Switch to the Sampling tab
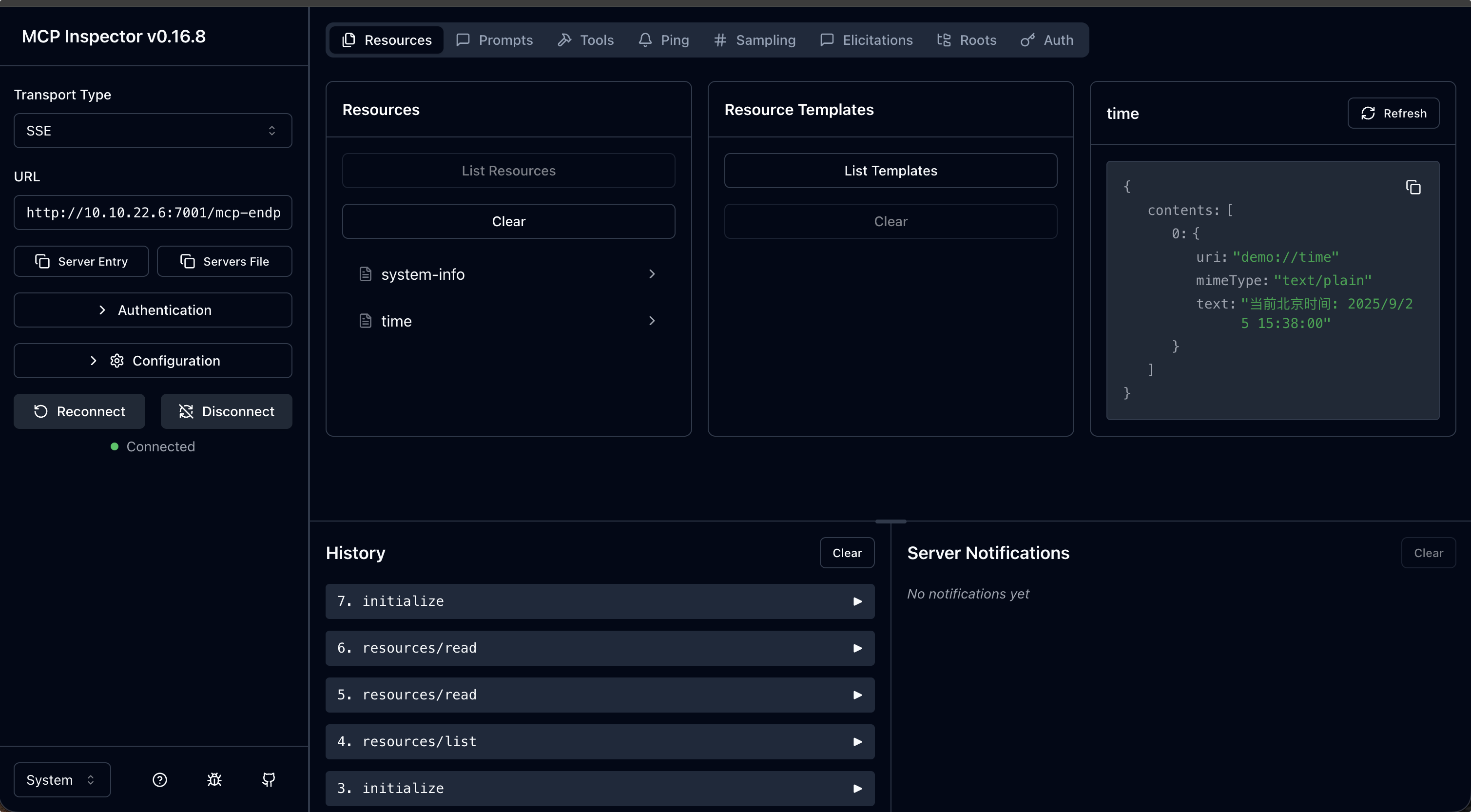Screen dimensions: 1471x812 coord(755,40)
